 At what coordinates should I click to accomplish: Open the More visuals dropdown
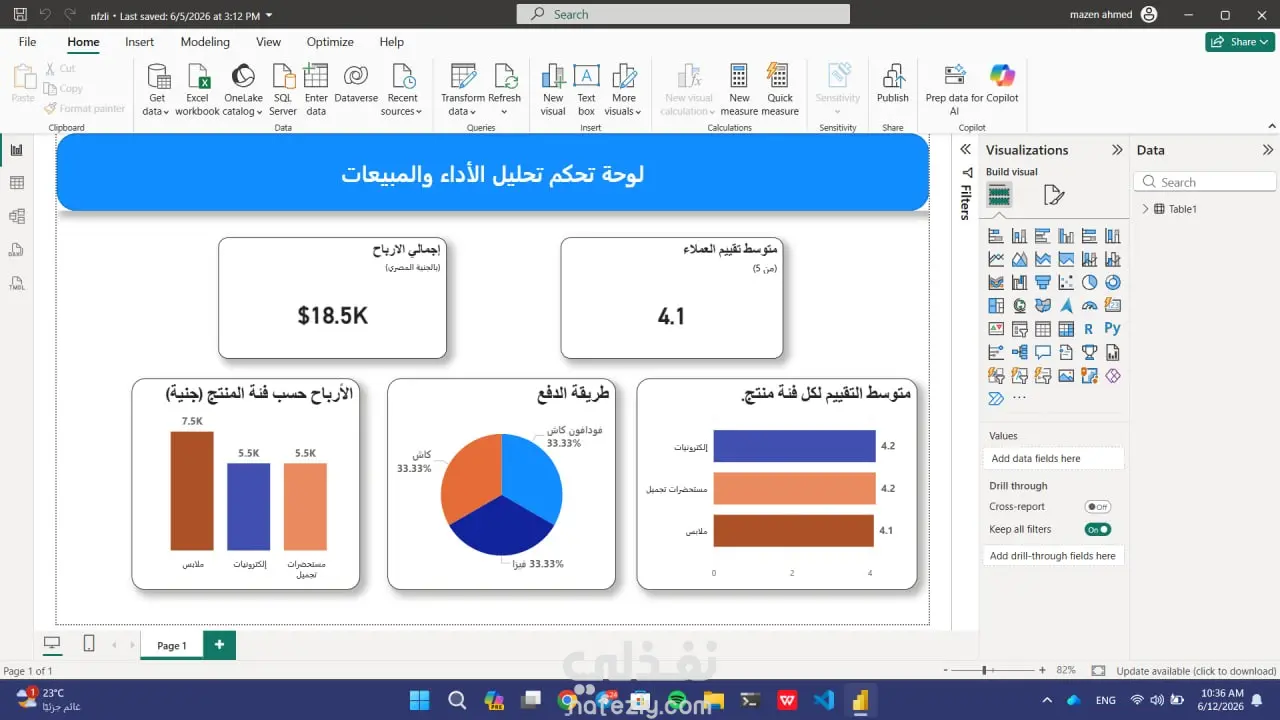[624, 90]
